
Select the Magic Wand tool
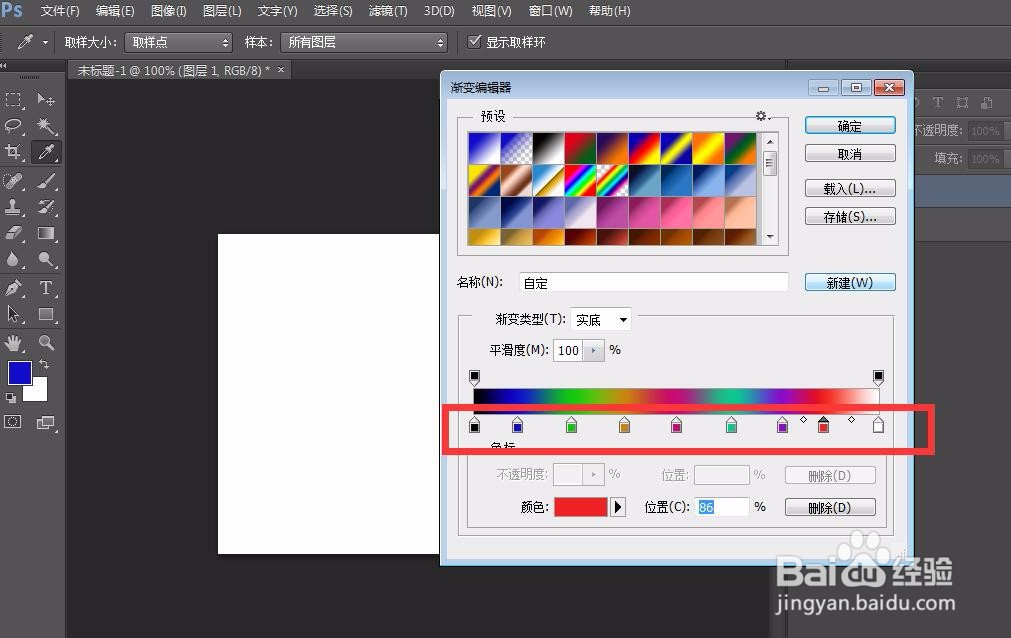(46, 125)
